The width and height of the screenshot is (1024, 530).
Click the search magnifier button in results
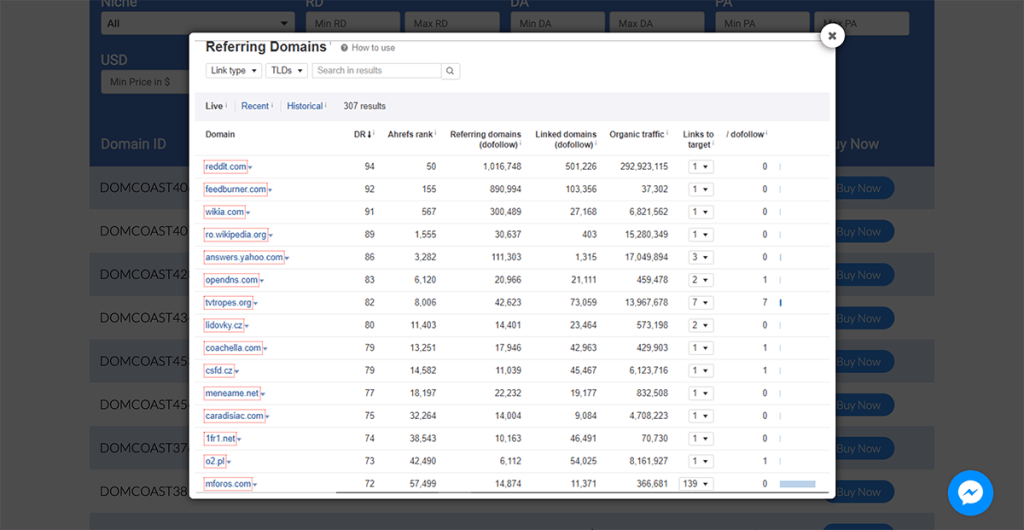(451, 70)
